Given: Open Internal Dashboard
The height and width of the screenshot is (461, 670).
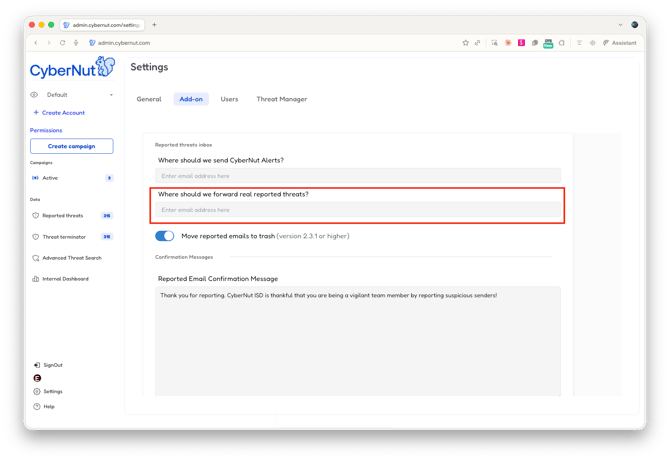Looking at the screenshot, I should point(65,279).
